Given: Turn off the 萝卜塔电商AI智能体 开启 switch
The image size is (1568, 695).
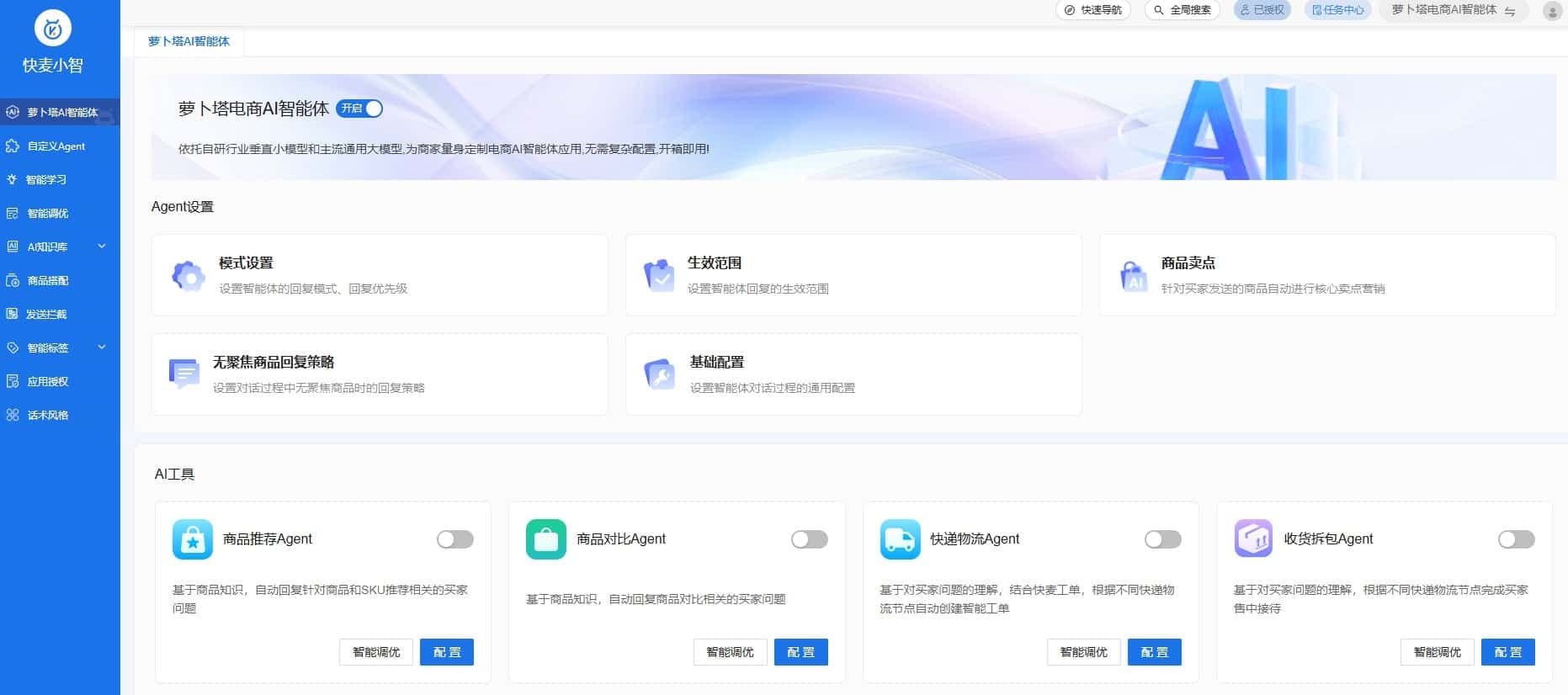Looking at the screenshot, I should click(359, 109).
